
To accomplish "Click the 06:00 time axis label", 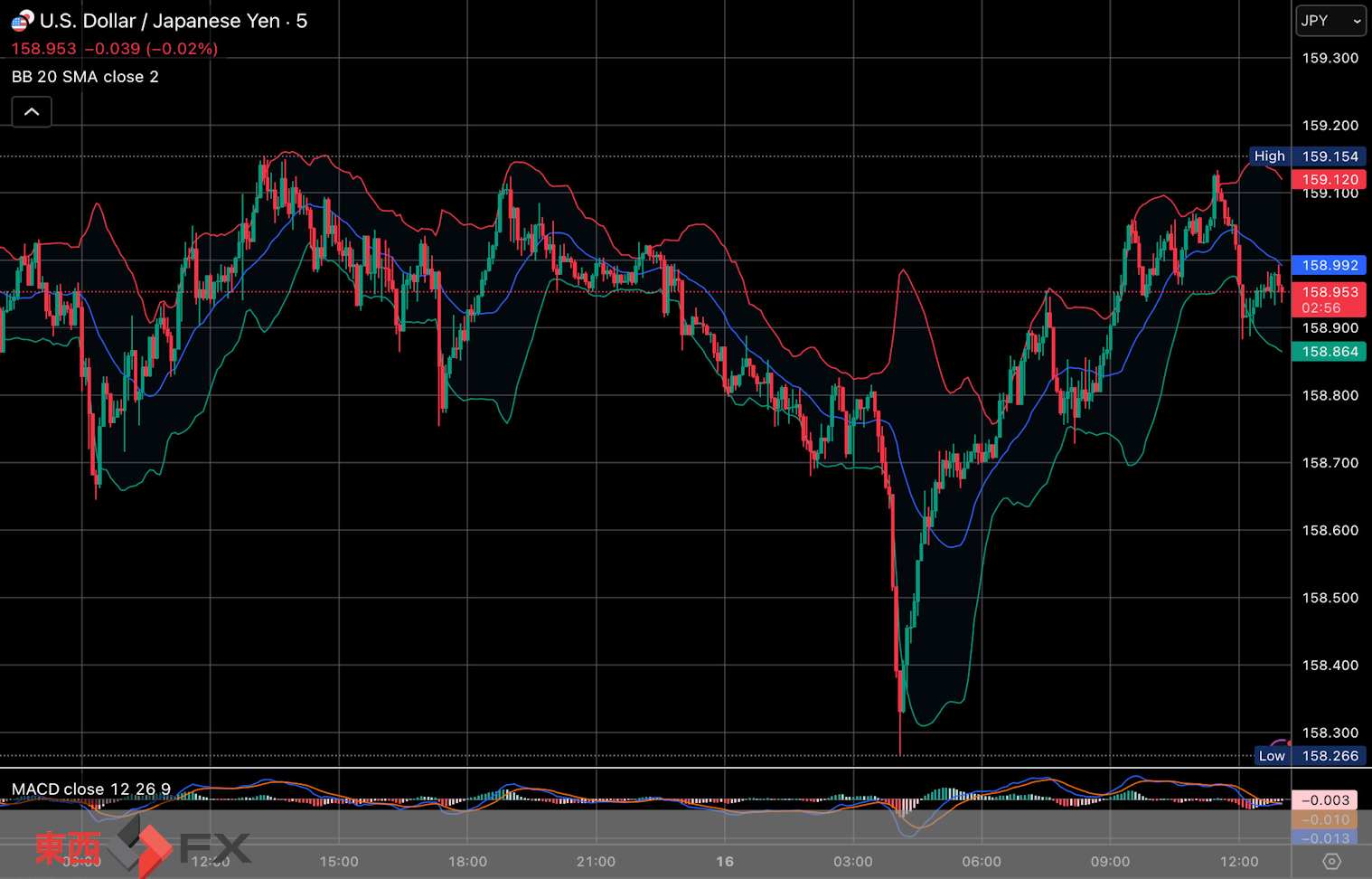I will click(x=982, y=862).
